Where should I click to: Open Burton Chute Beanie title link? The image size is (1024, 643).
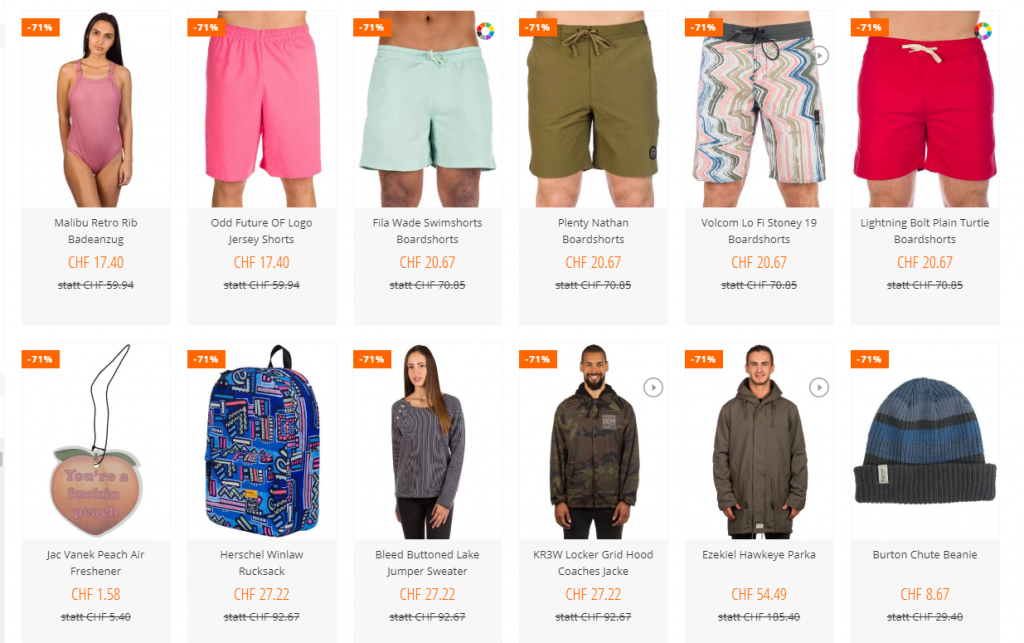coord(925,555)
